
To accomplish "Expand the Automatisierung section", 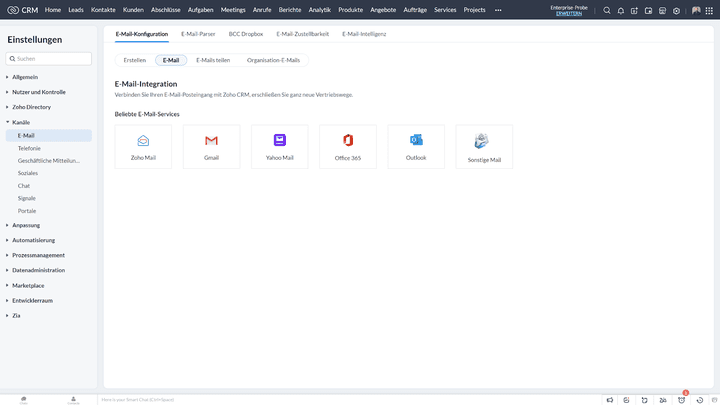I will tap(33, 240).
